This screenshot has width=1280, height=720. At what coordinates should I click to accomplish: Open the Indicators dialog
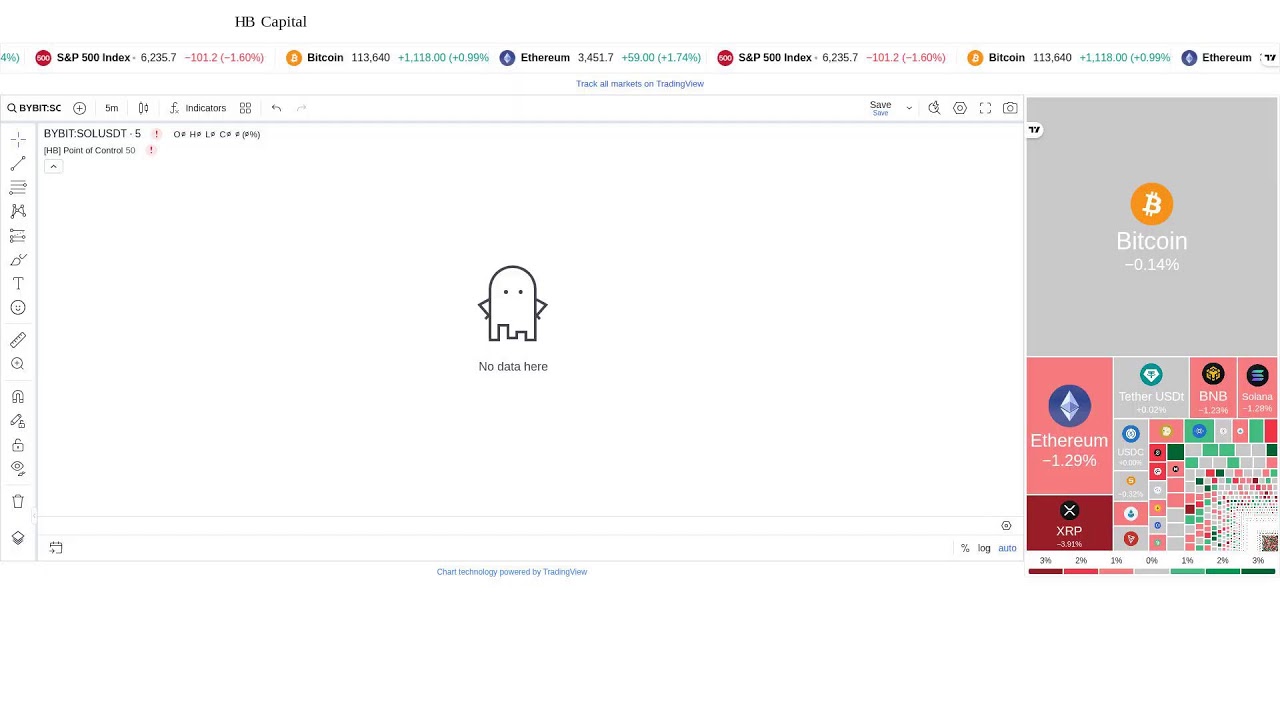pos(197,108)
